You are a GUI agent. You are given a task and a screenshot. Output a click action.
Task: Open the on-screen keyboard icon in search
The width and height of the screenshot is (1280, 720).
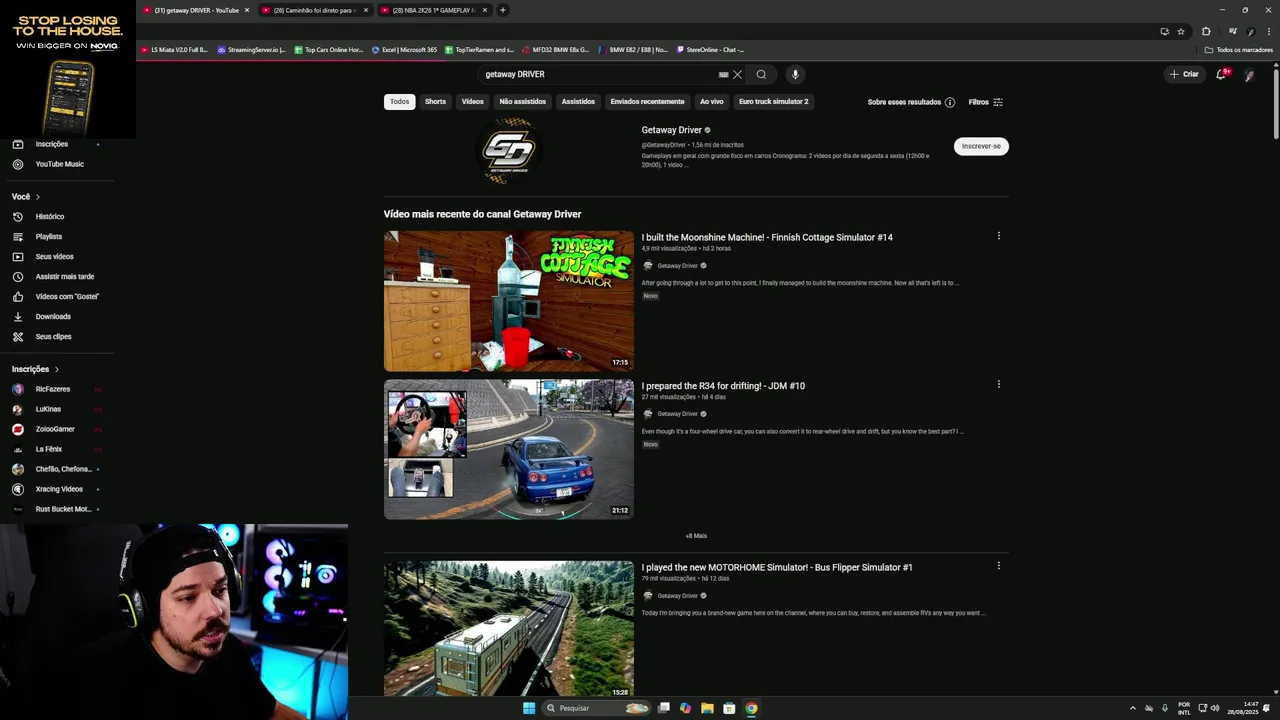click(723, 74)
